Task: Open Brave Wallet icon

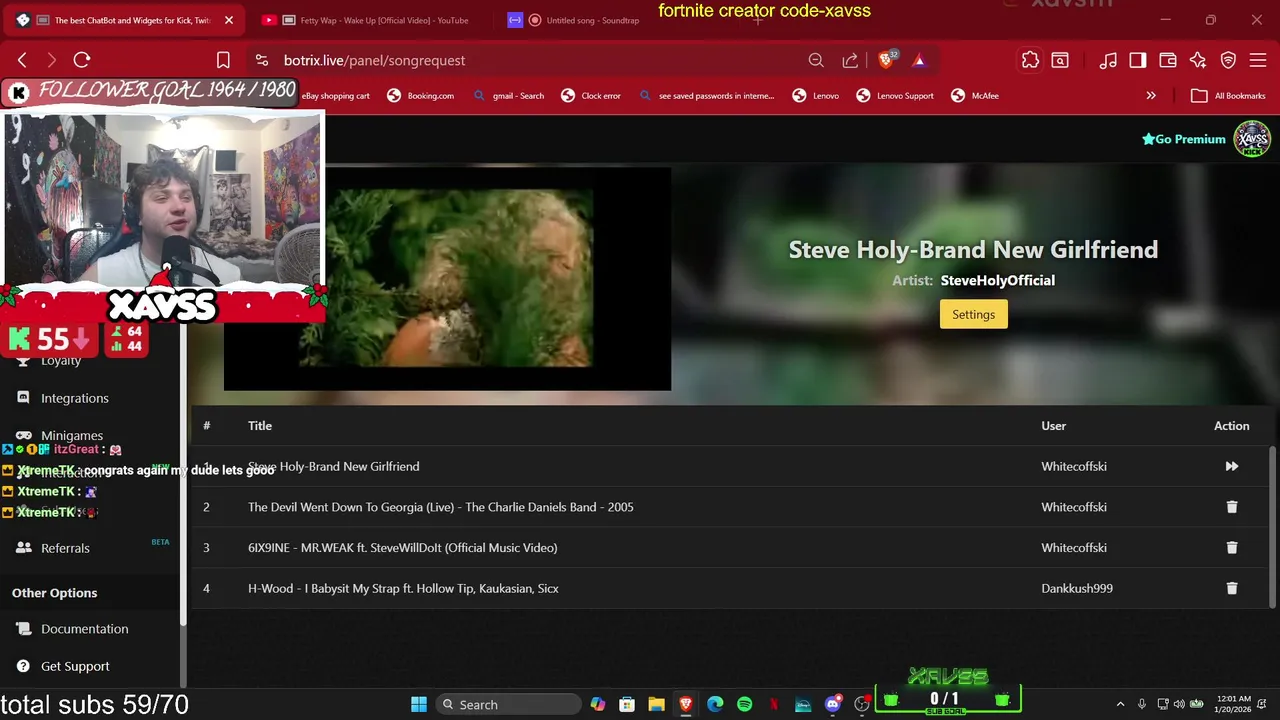Action: click(1168, 60)
